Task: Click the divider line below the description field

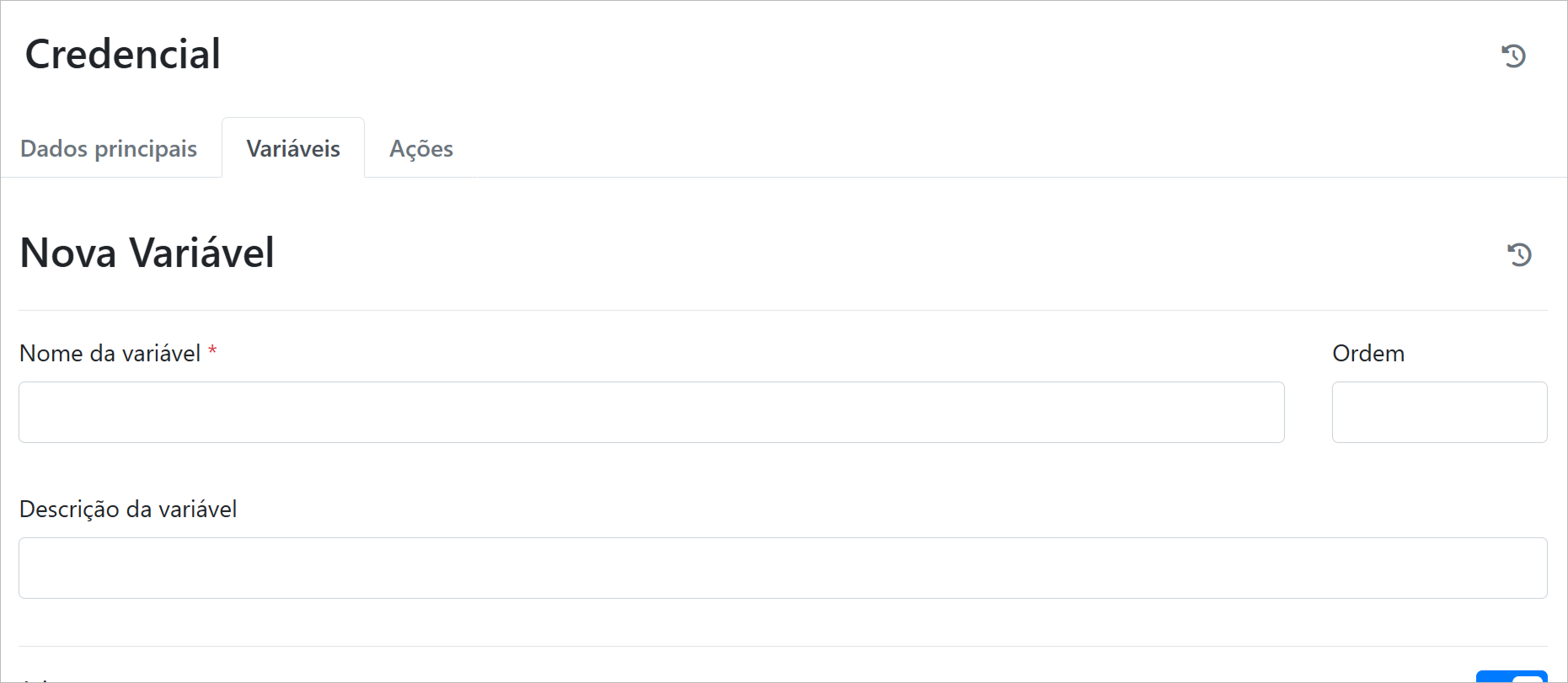Action: pos(782,646)
